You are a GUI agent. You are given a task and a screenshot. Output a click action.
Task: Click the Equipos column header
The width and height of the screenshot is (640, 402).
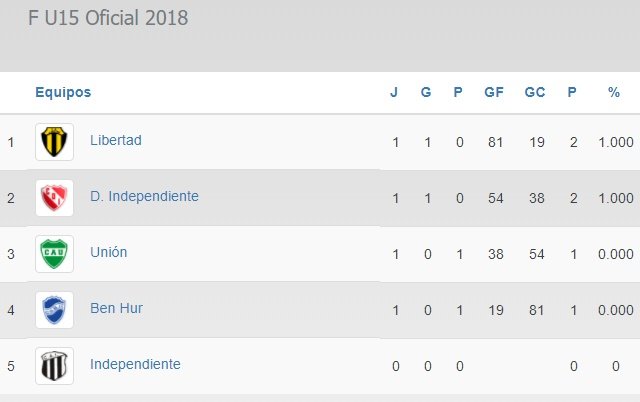(x=63, y=92)
